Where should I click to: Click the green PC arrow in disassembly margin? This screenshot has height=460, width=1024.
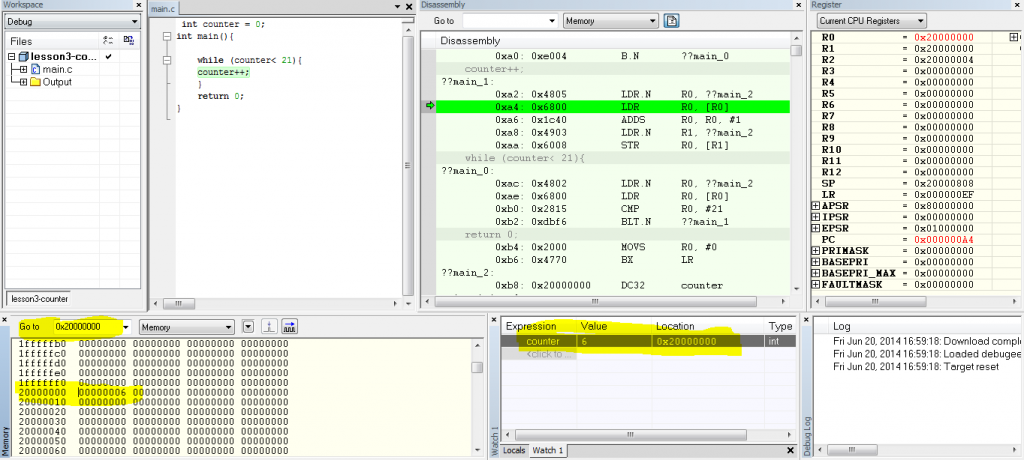click(x=430, y=106)
